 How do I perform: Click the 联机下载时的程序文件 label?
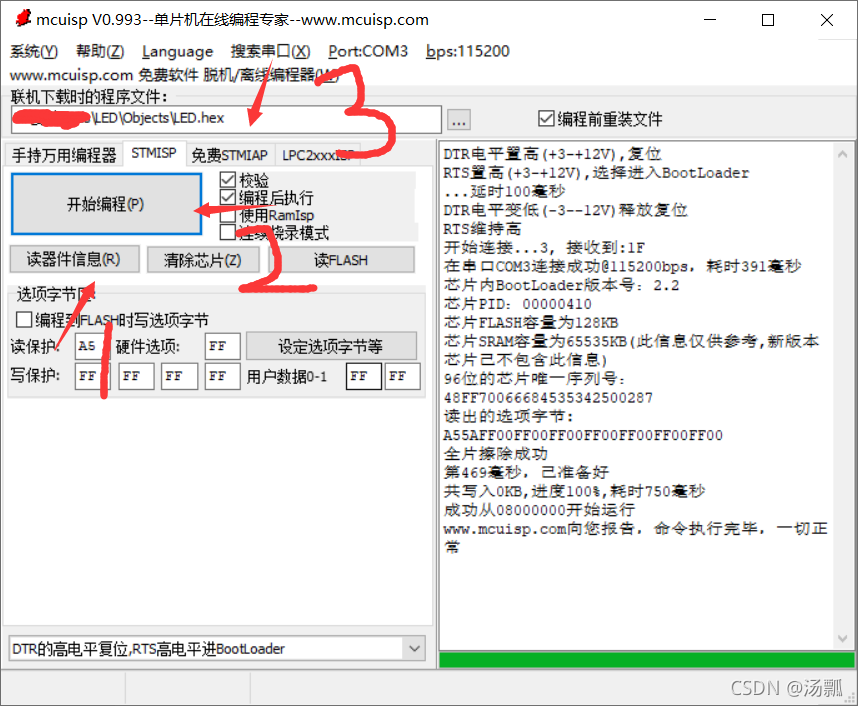click(x=89, y=97)
